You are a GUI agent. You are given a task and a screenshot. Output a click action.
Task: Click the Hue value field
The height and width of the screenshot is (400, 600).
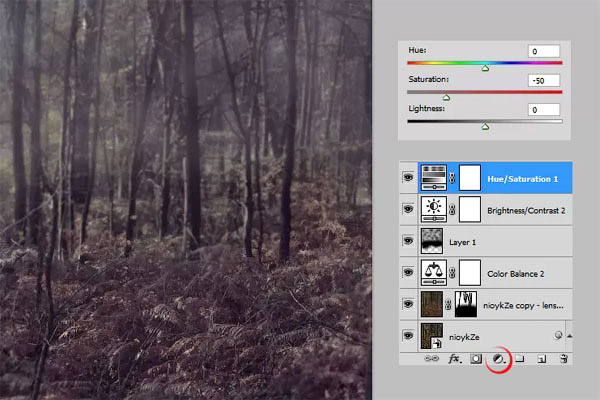544,51
